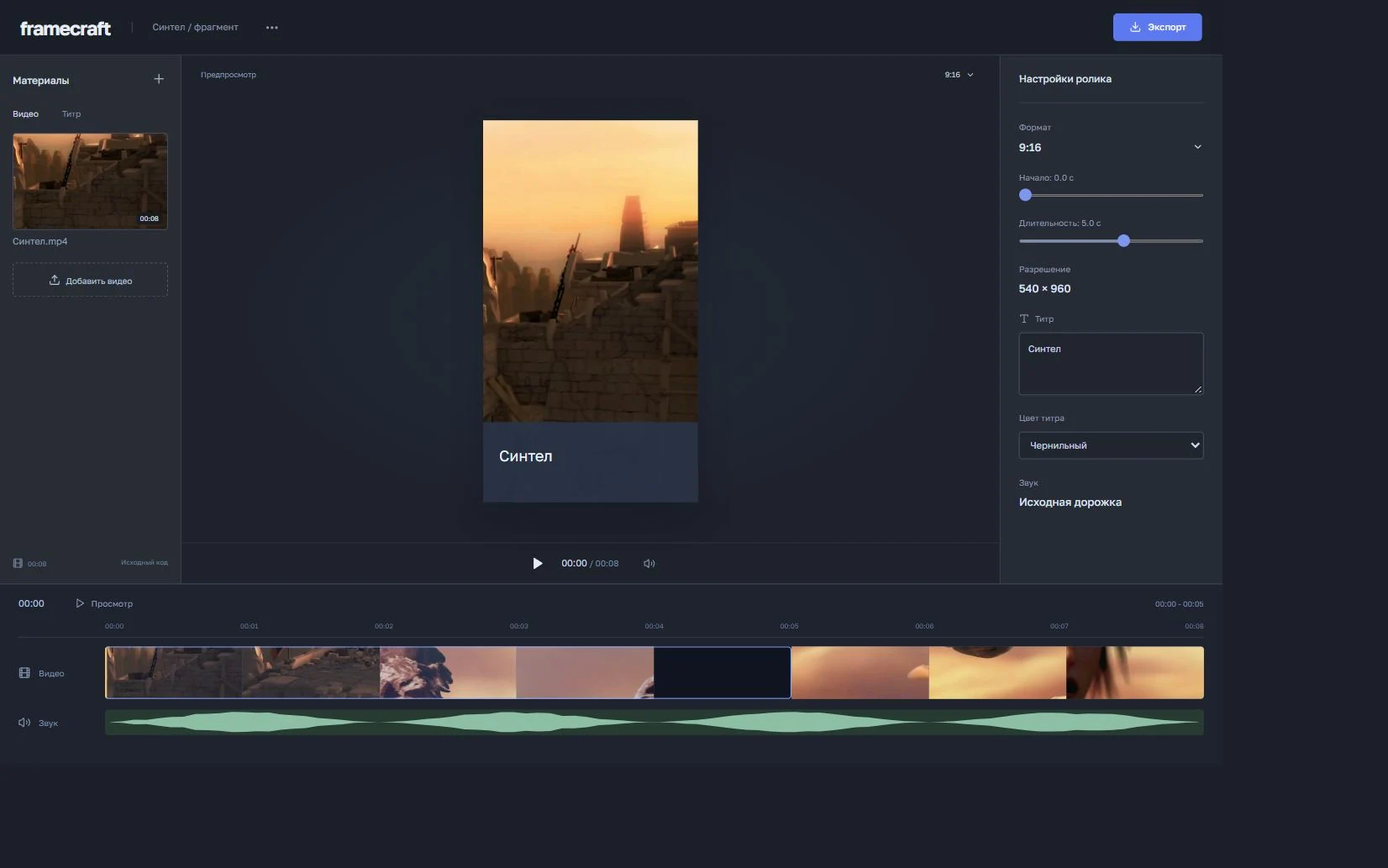Click the Начало slider handle
Viewport: 1388px width, 868px height.
(x=1025, y=195)
